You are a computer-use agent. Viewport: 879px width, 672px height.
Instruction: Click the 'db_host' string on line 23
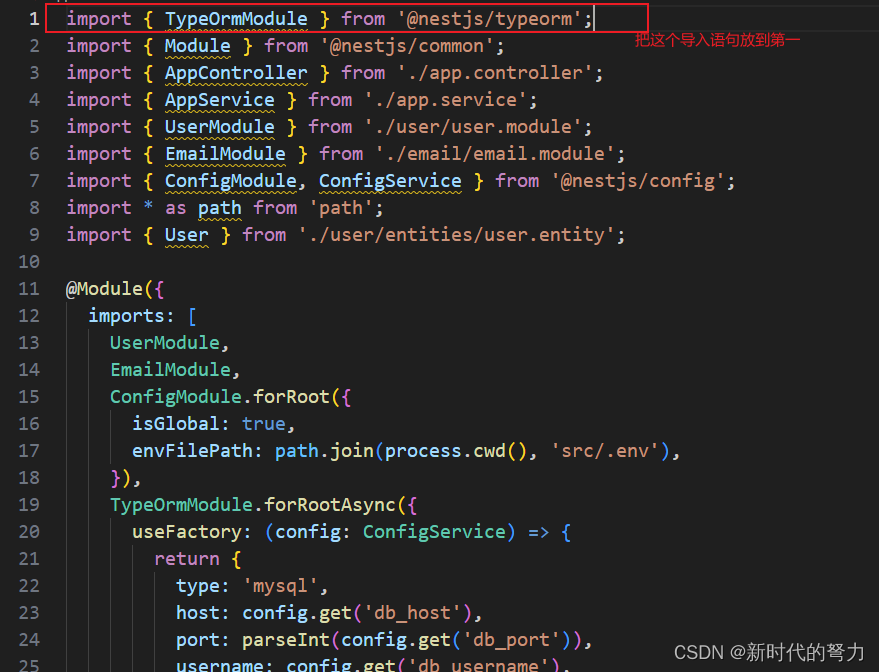click(413, 612)
